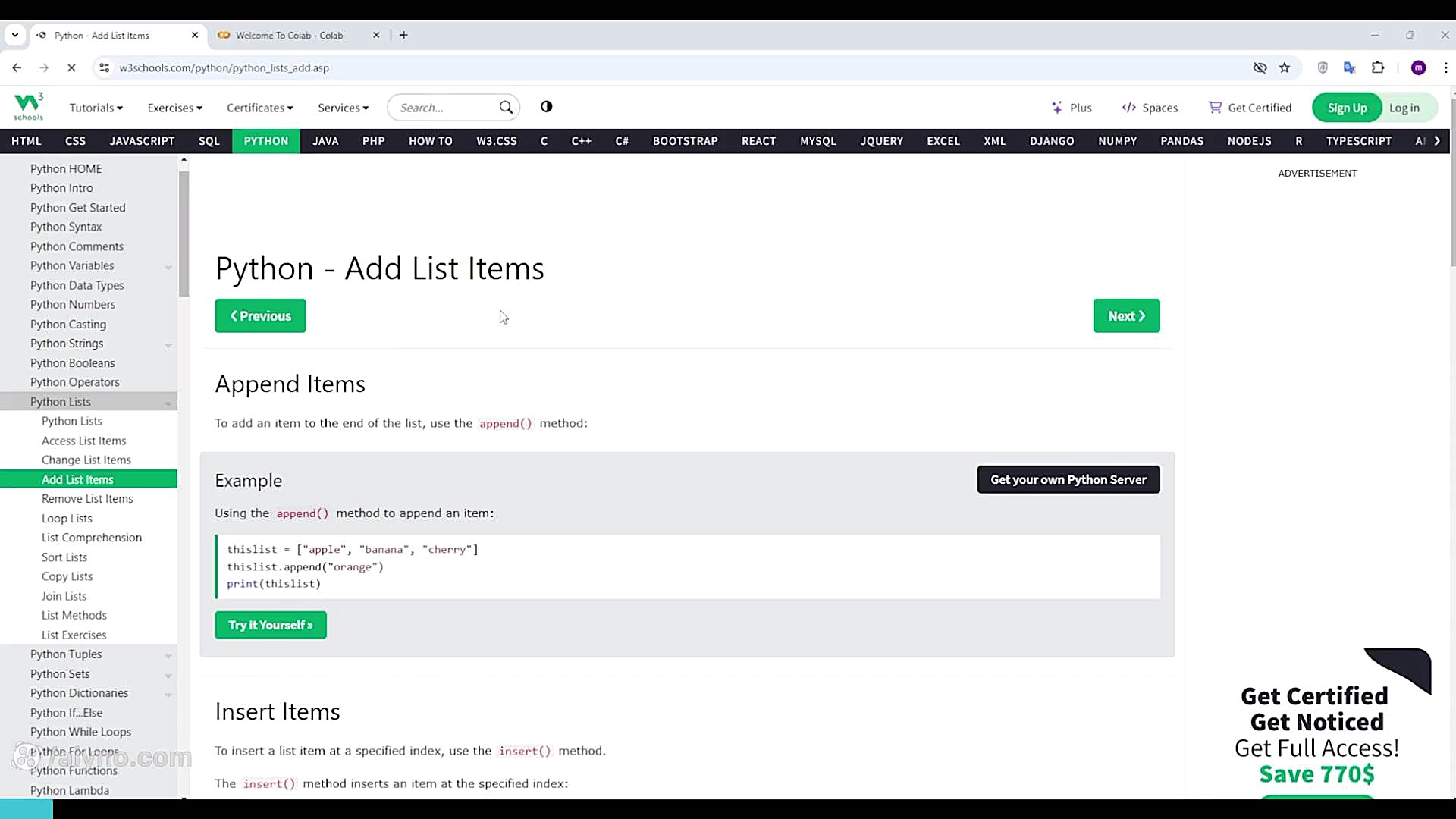Viewport: 1456px width, 819px height.
Task: Click the search magnifier icon
Action: pyautogui.click(x=506, y=108)
